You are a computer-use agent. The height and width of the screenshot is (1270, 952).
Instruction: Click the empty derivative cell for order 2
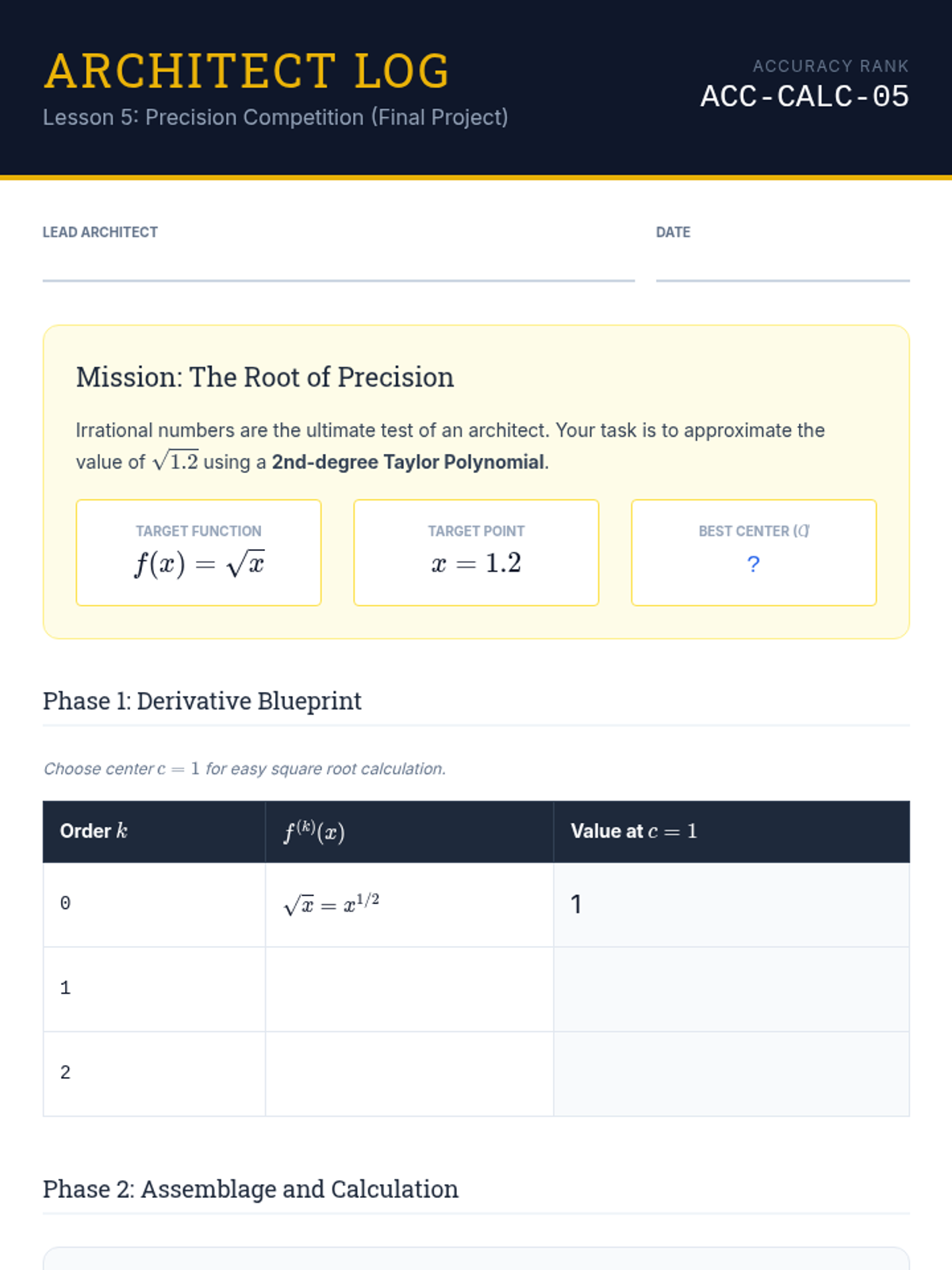coord(409,1073)
